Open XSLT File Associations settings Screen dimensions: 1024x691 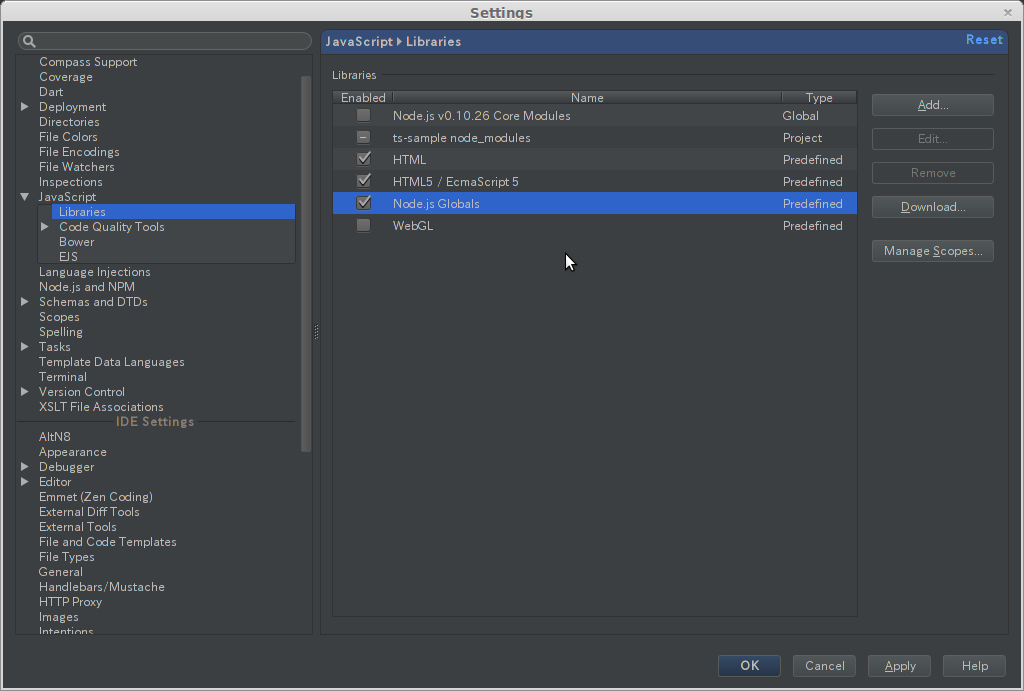[x=101, y=407]
